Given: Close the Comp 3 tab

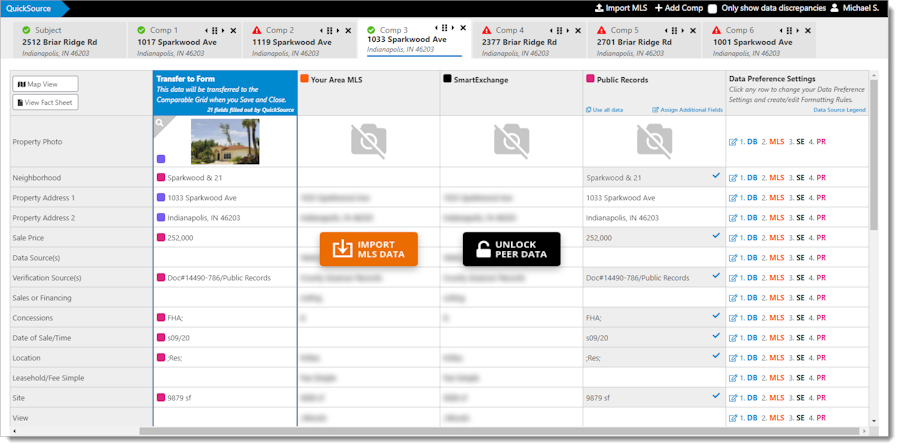Looking at the screenshot, I should click(x=463, y=28).
